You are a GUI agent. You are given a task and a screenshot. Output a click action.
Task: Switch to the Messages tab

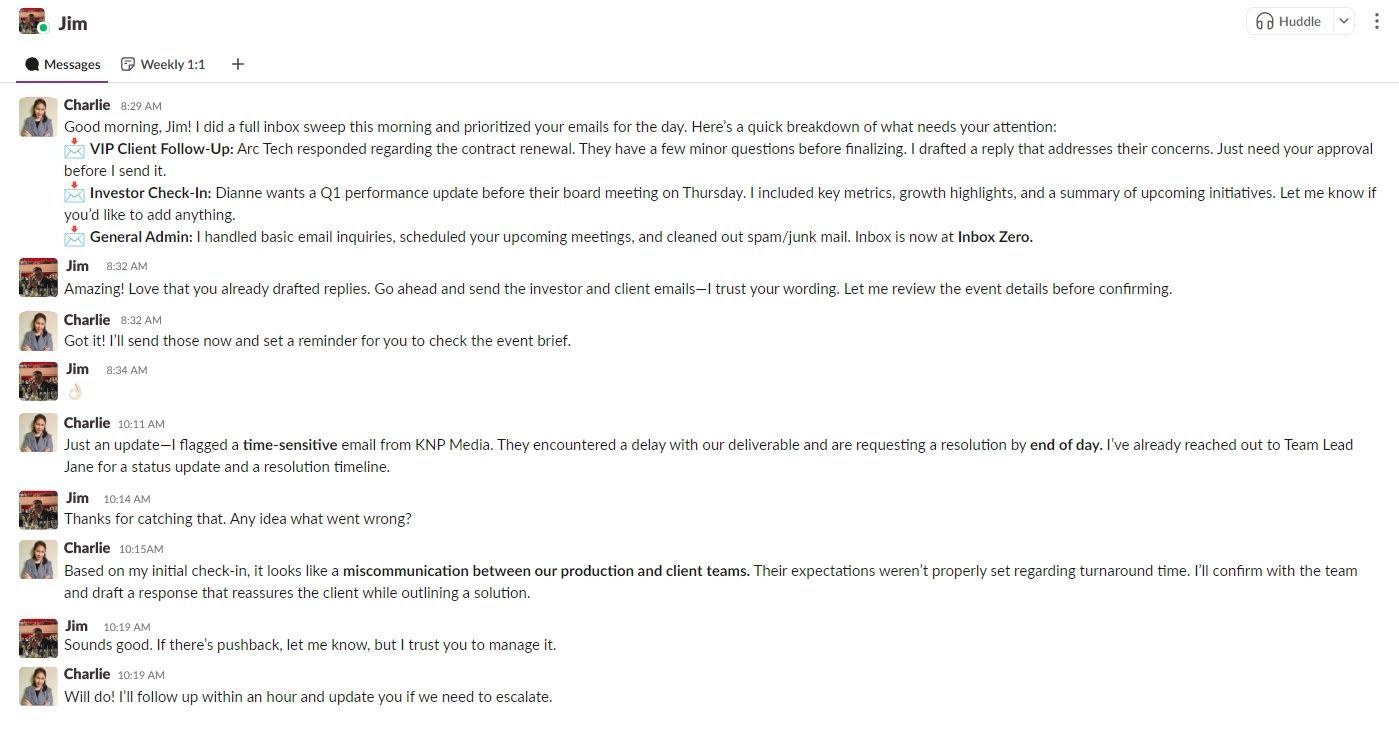pyautogui.click(x=62, y=64)
